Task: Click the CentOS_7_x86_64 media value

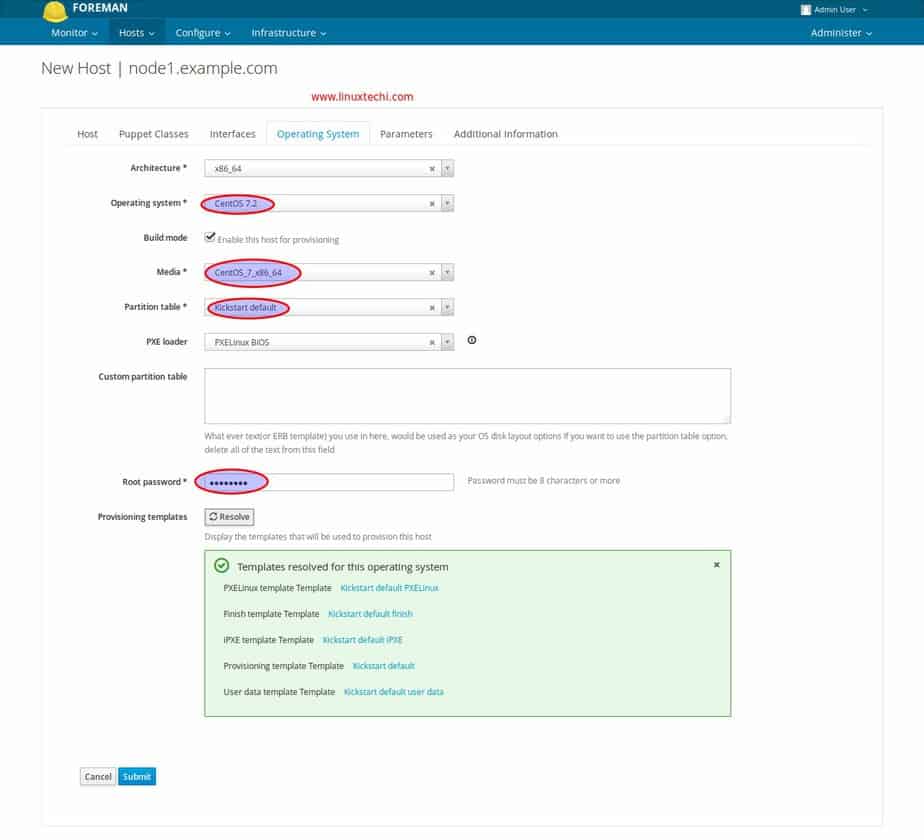Action: pyautogui.click(x=248, y=272)
